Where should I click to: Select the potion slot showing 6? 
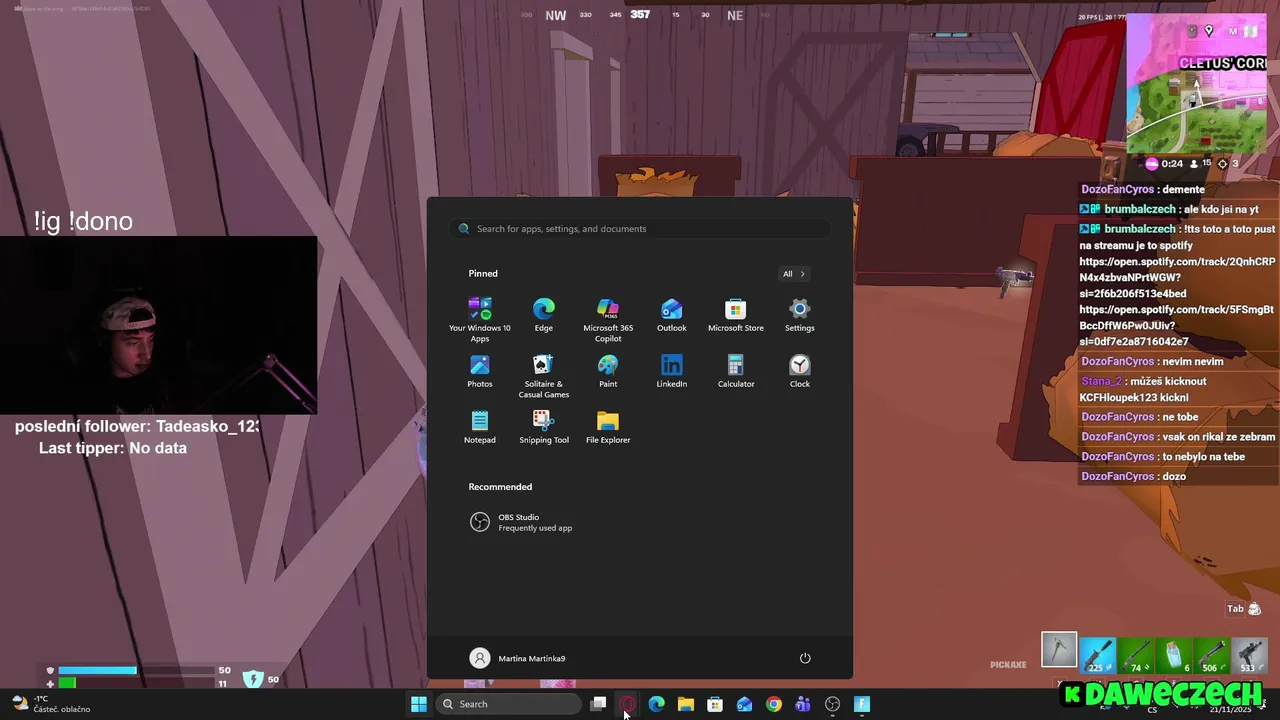pos(1173,654)
